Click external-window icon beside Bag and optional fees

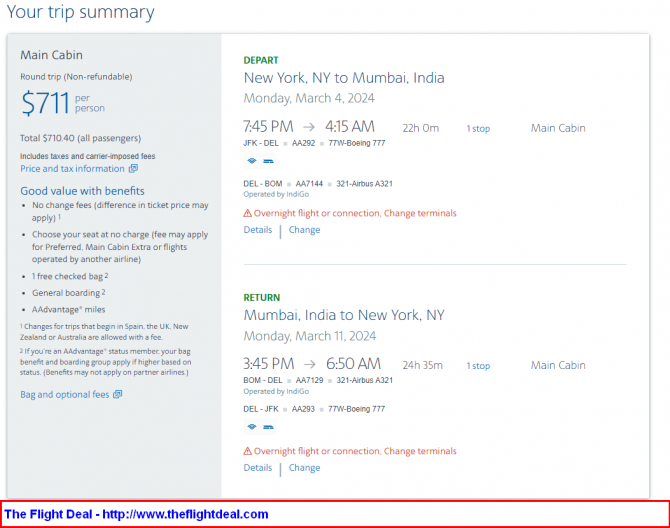click(x=118, y=394)
